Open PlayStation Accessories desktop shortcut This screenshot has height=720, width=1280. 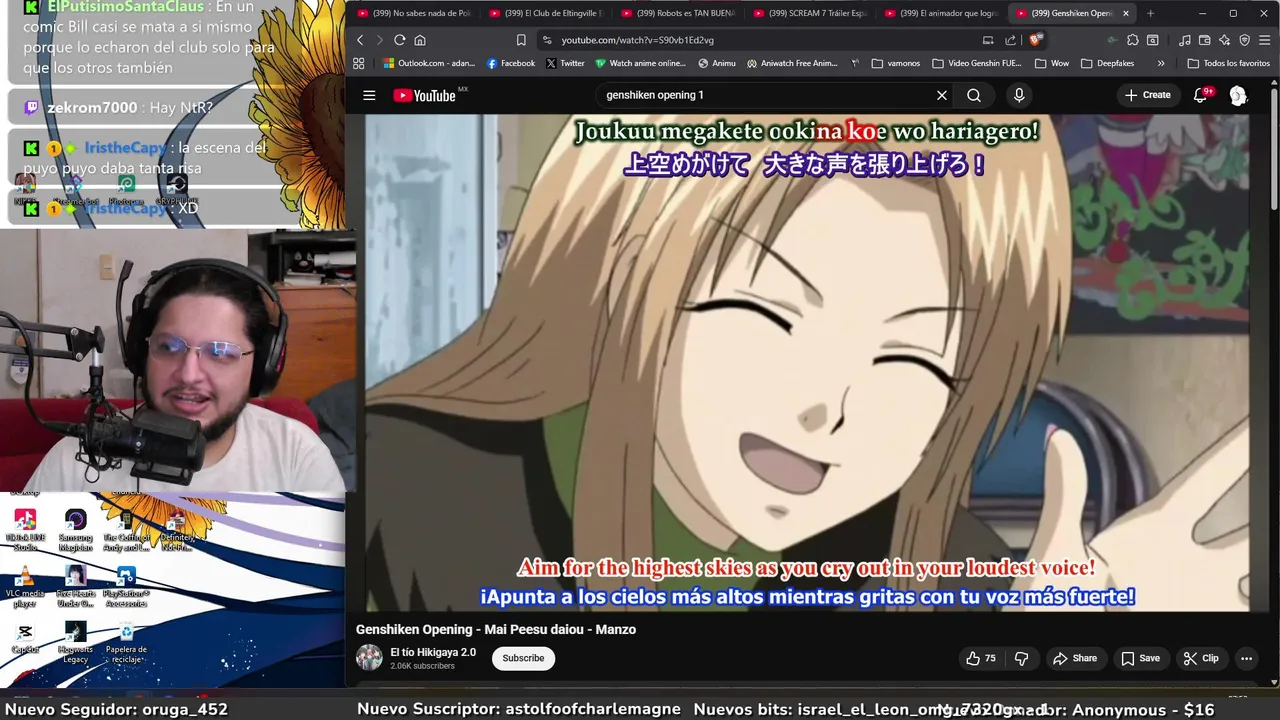126,588
